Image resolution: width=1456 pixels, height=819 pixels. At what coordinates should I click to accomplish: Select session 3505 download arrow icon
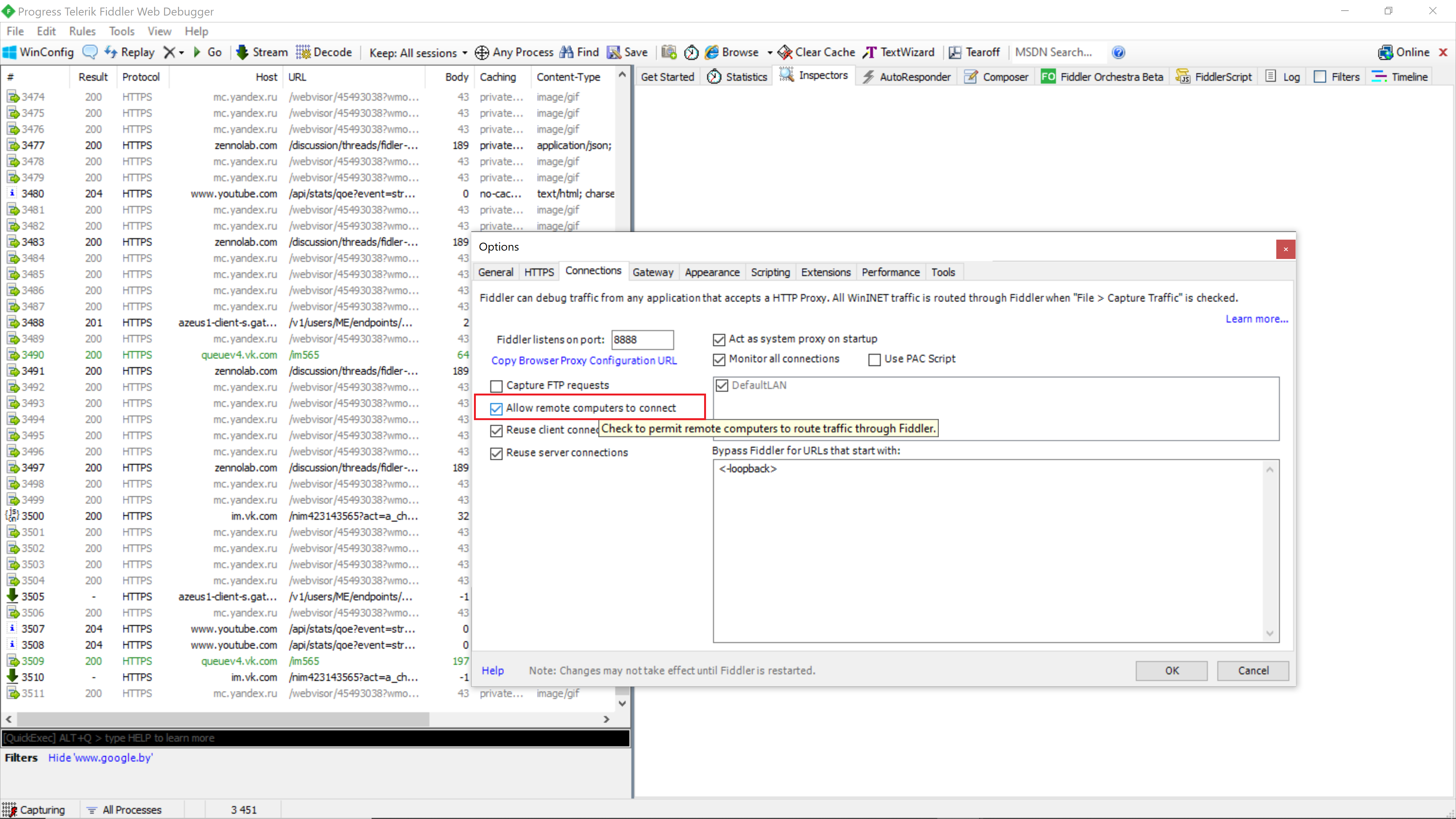(13, 596)
